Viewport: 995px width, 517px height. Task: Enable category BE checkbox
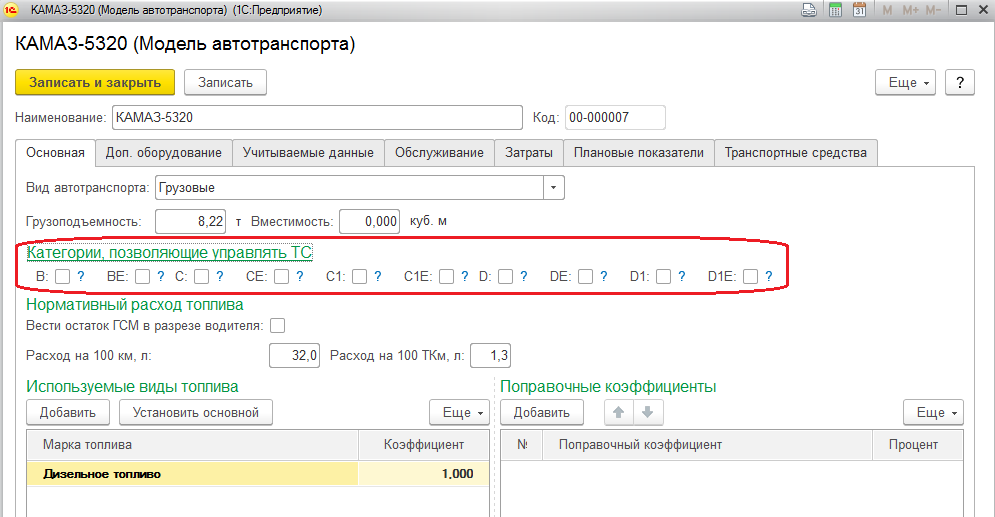click(143, 277)
